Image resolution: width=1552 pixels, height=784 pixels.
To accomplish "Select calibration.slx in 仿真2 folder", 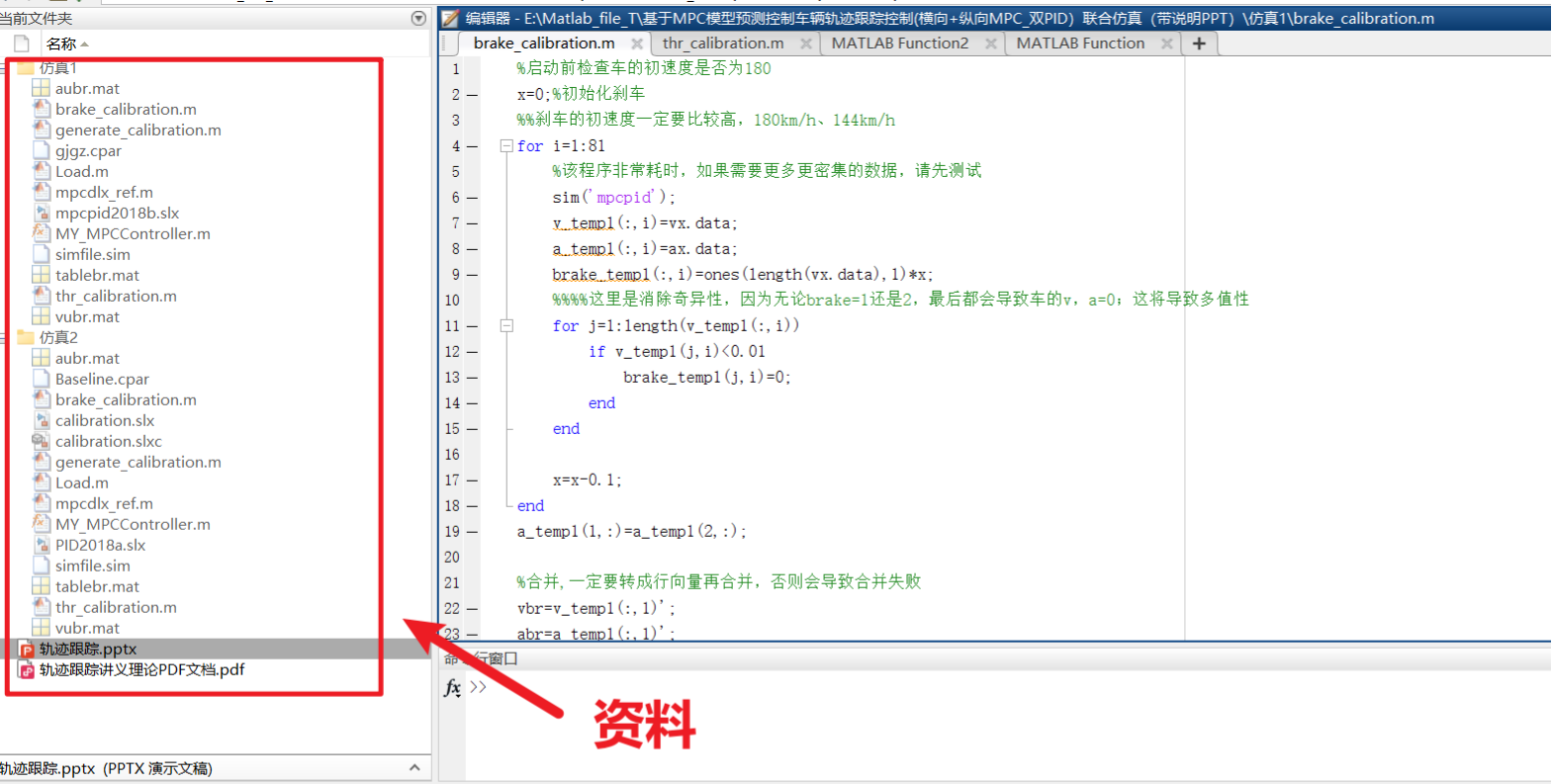I will (105, 420).
